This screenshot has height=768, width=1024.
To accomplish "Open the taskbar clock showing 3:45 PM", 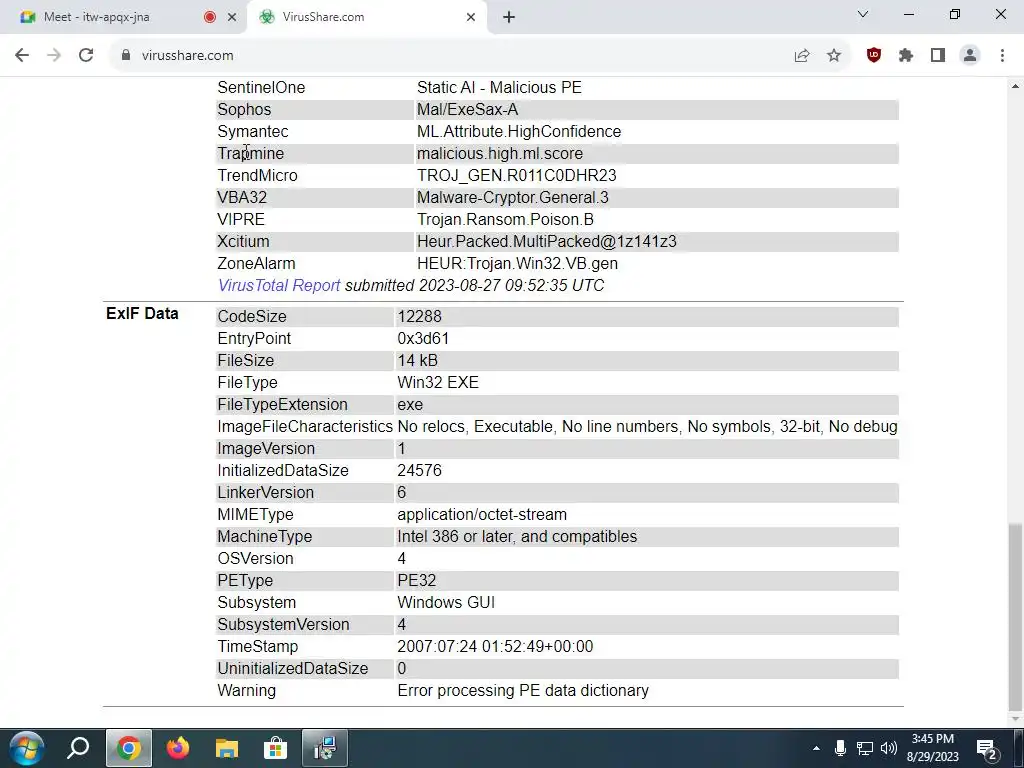I will 933,748.
